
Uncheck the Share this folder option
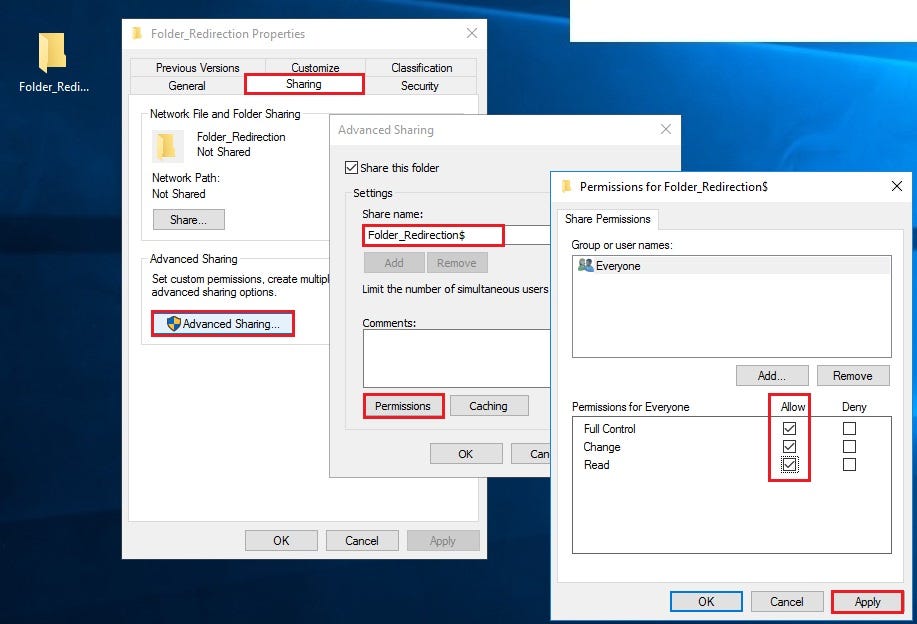click(350, 168)
